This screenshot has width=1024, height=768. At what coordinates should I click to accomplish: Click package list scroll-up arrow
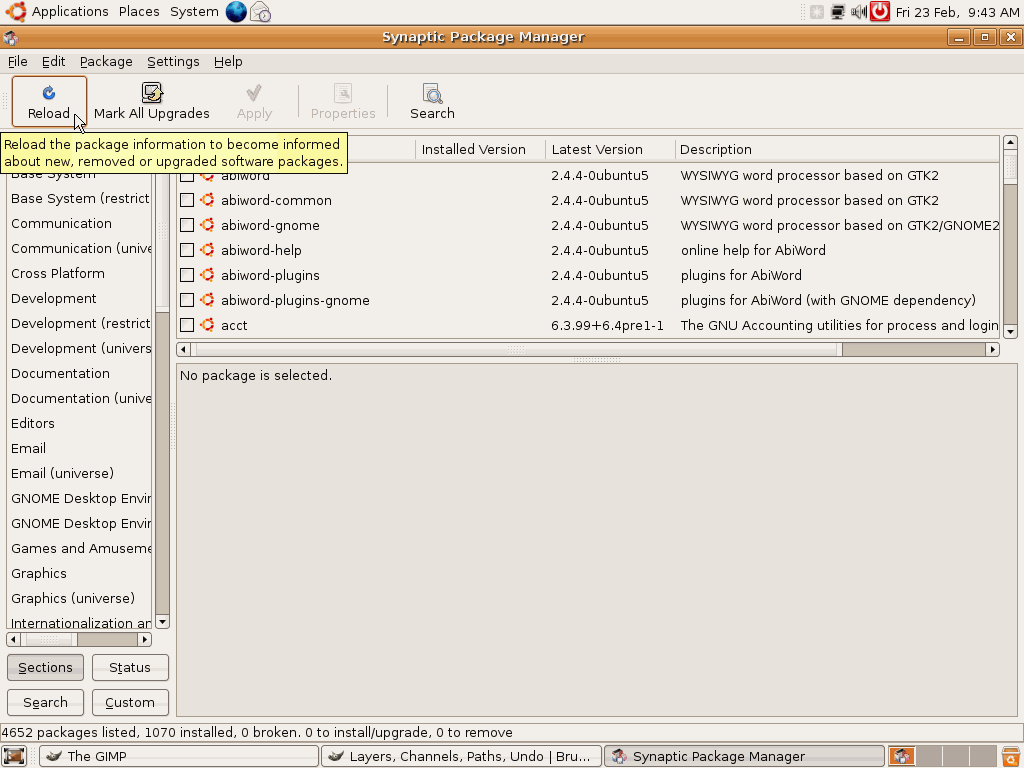click(x=1010, y=142)
